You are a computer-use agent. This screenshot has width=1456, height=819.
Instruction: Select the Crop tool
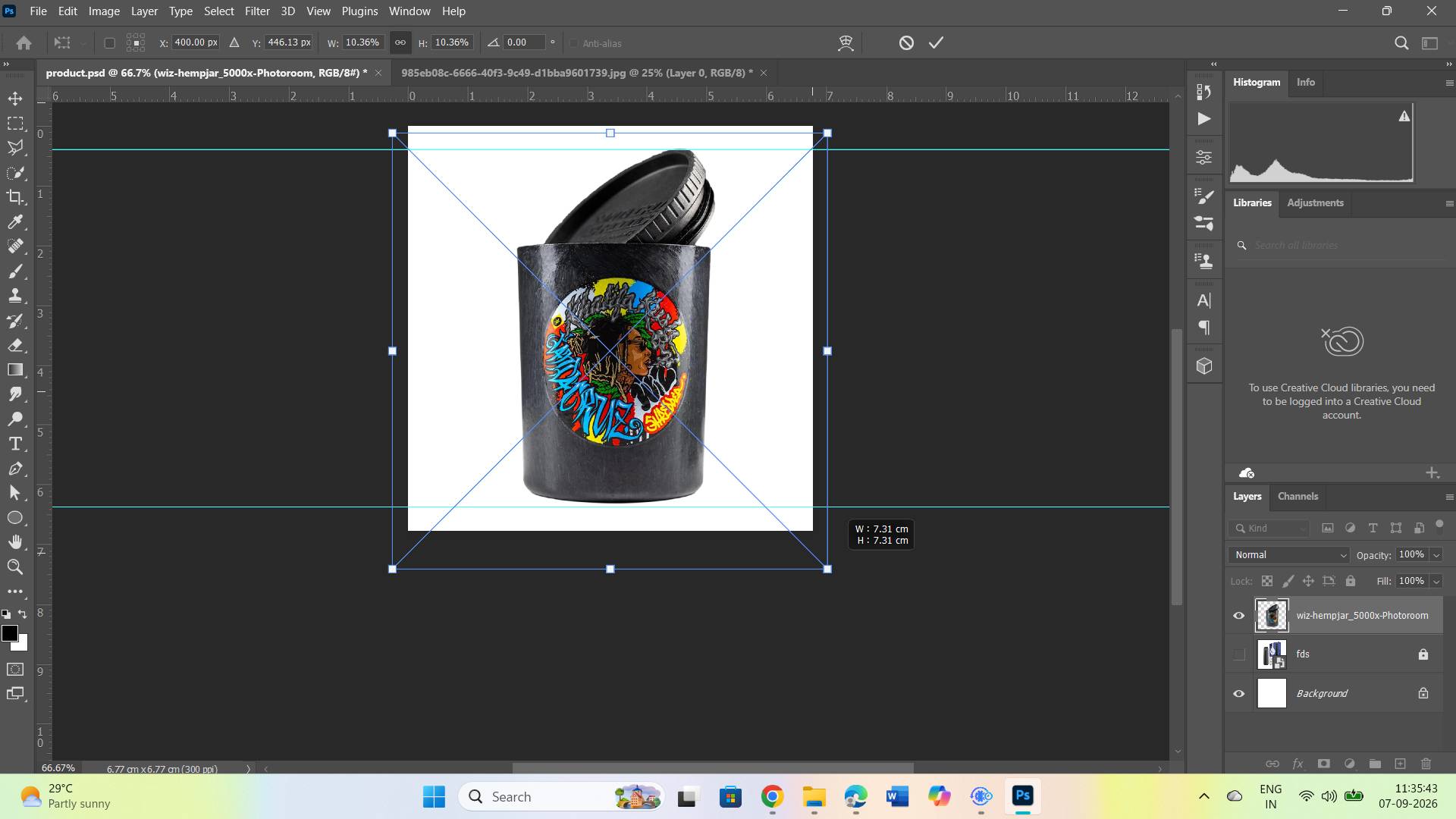(x=15, y=197)
